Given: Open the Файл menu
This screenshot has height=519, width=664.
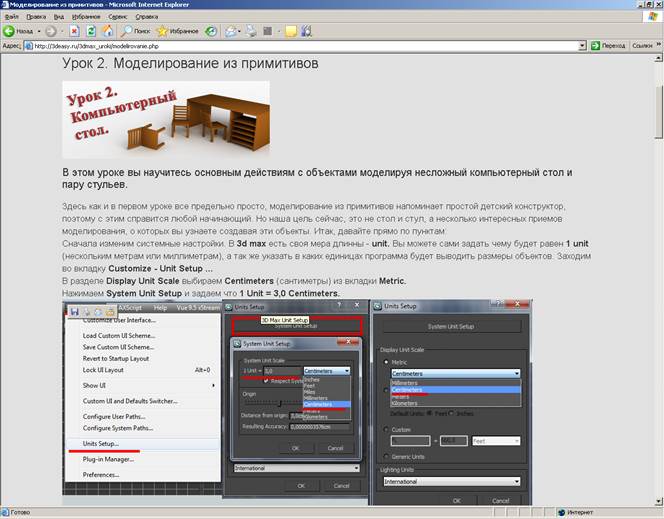Looking at the screenshot, I should pyautogui.click(x=11, y=17).
